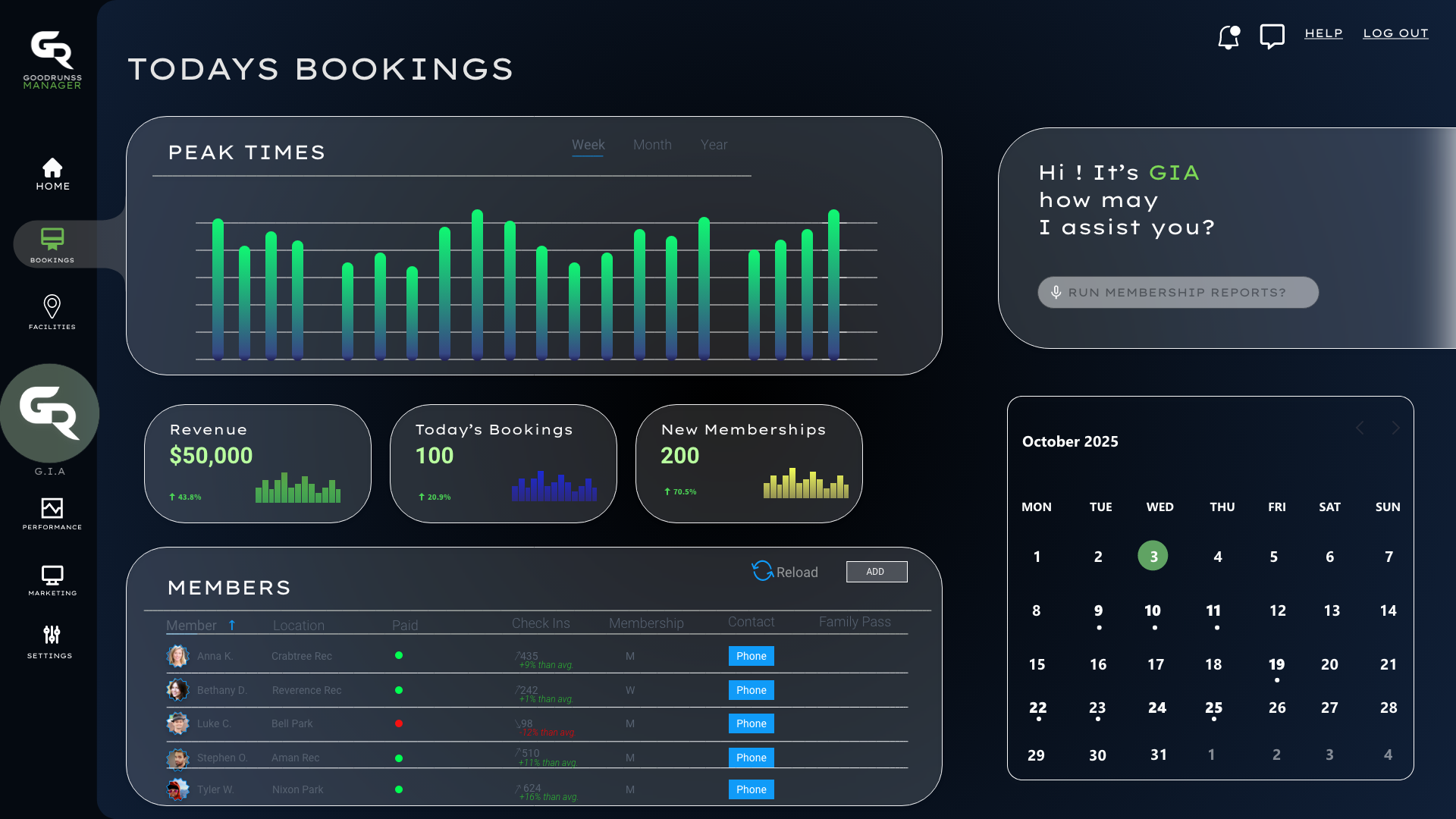Viewport: 1456px width, 819px height.
Task: Switch Peak Times to Year view
Action: [714, 145]
